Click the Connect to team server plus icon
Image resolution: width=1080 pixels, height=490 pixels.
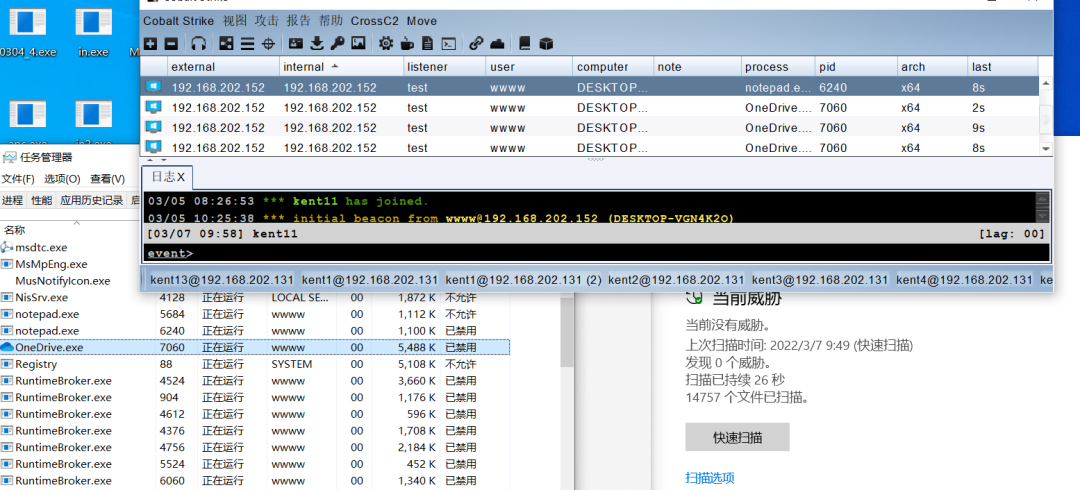point(150,44)
